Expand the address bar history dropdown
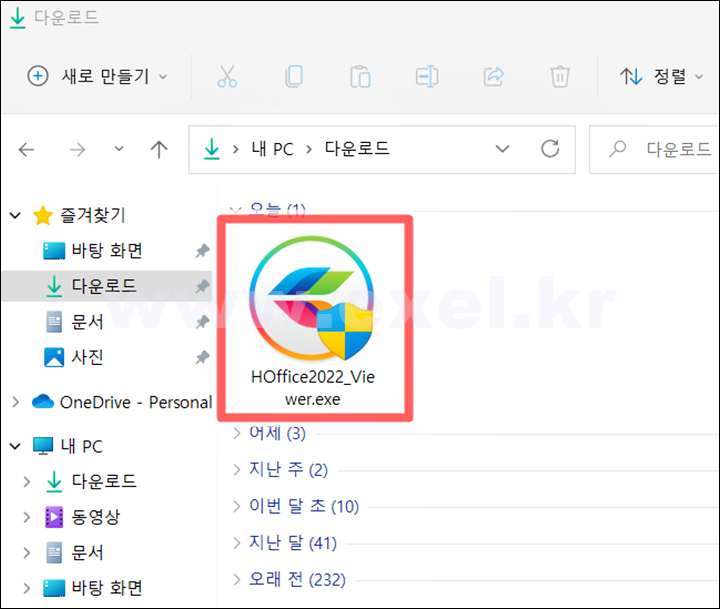720x609 pixels. (502, 149)
